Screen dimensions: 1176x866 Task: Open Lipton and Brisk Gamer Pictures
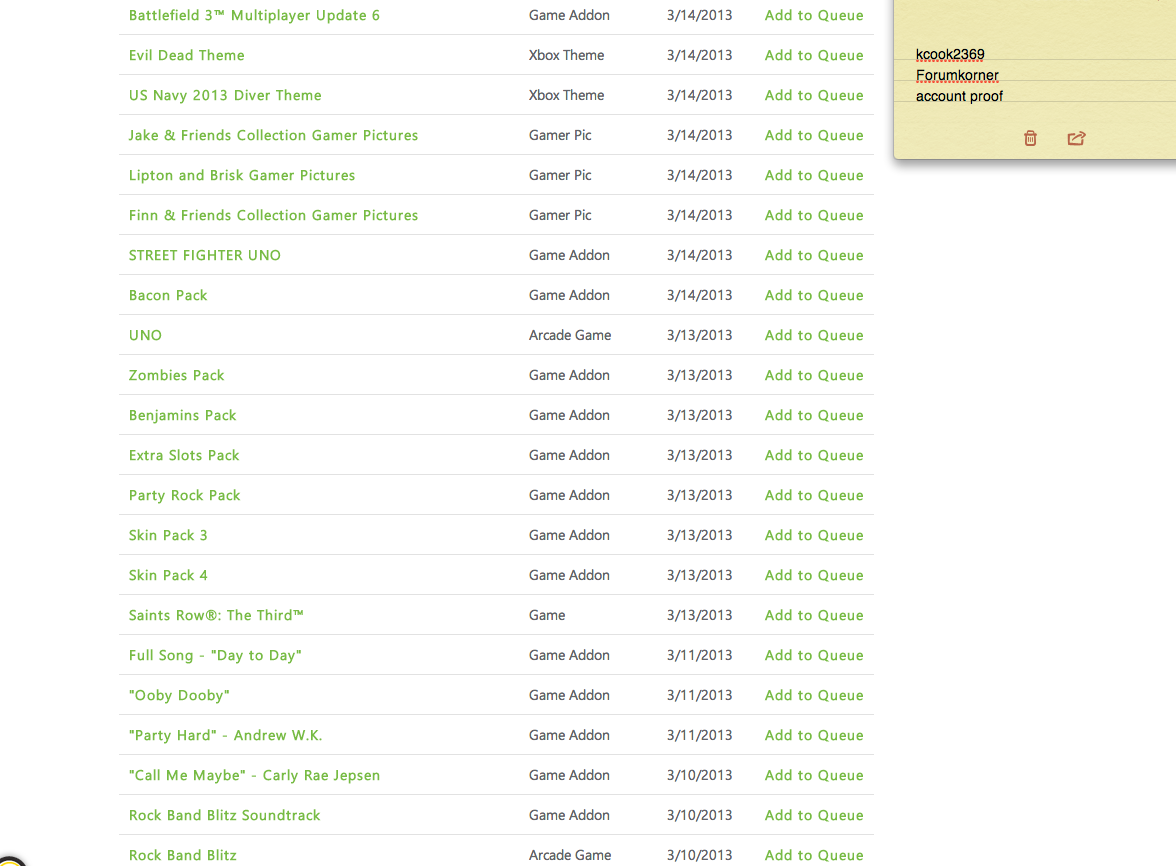pyautogui.click(x=242, y=175)
